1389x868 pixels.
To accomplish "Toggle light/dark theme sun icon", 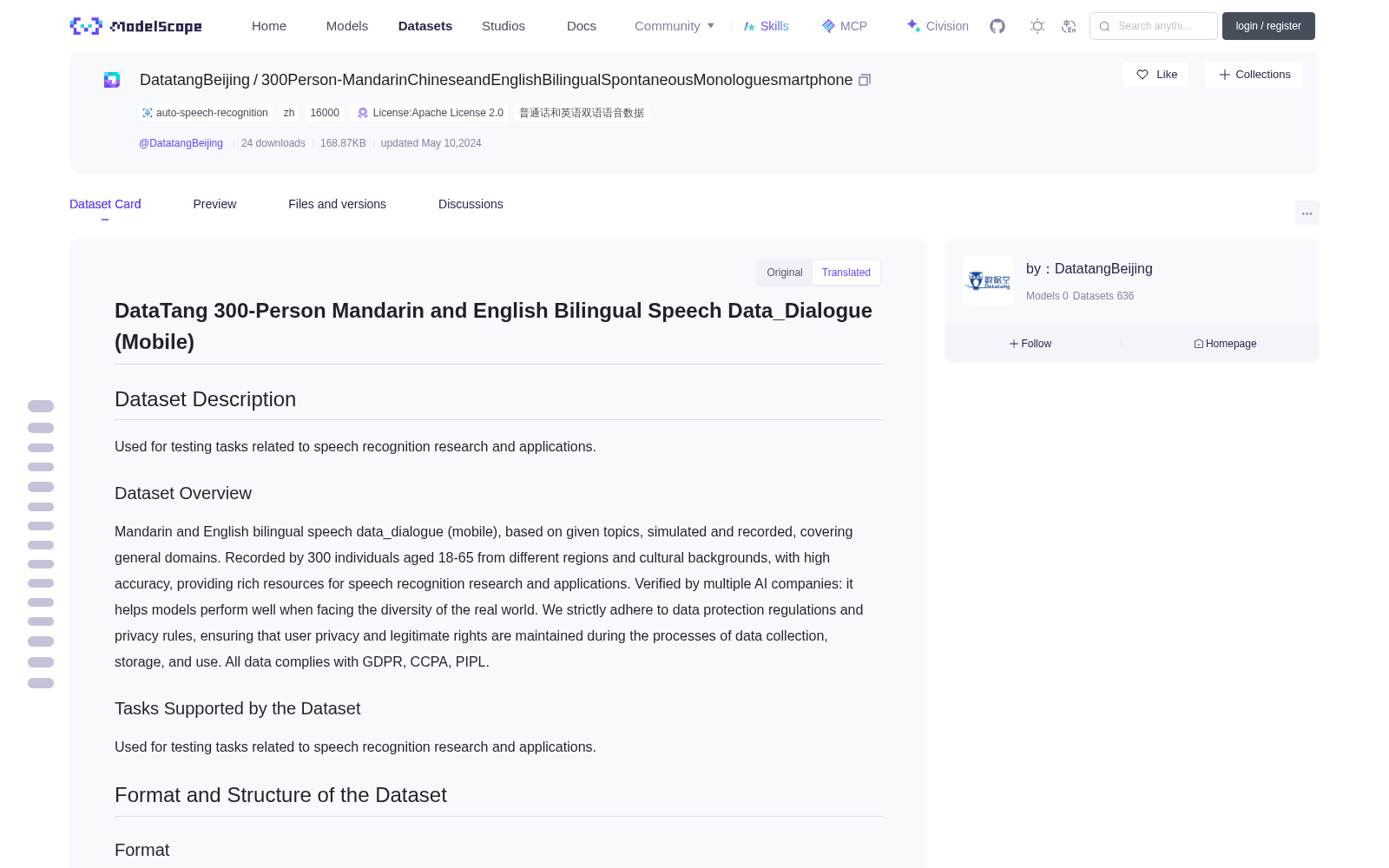I will (1037, 26).
